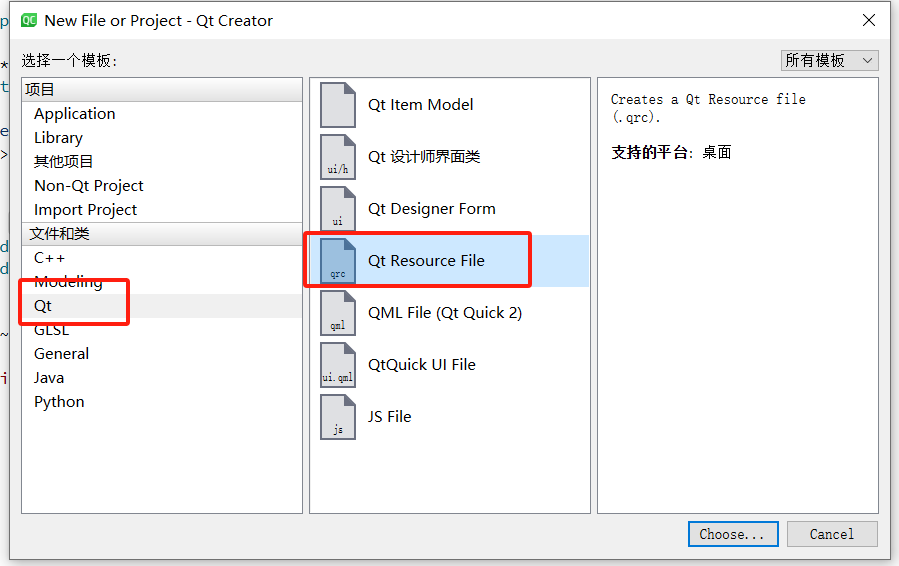Click the ui.qml QtQuick file icon
This screenshot has width=899, height=566.
[338, 365]
